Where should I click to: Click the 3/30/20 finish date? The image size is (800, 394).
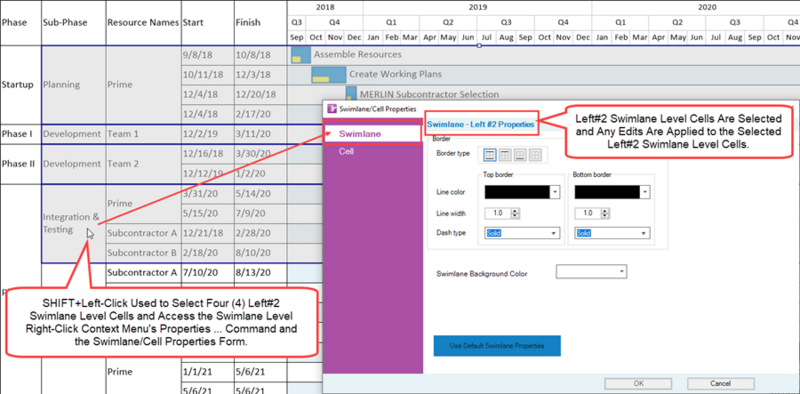pyautogui.click(x=261, y=154)
